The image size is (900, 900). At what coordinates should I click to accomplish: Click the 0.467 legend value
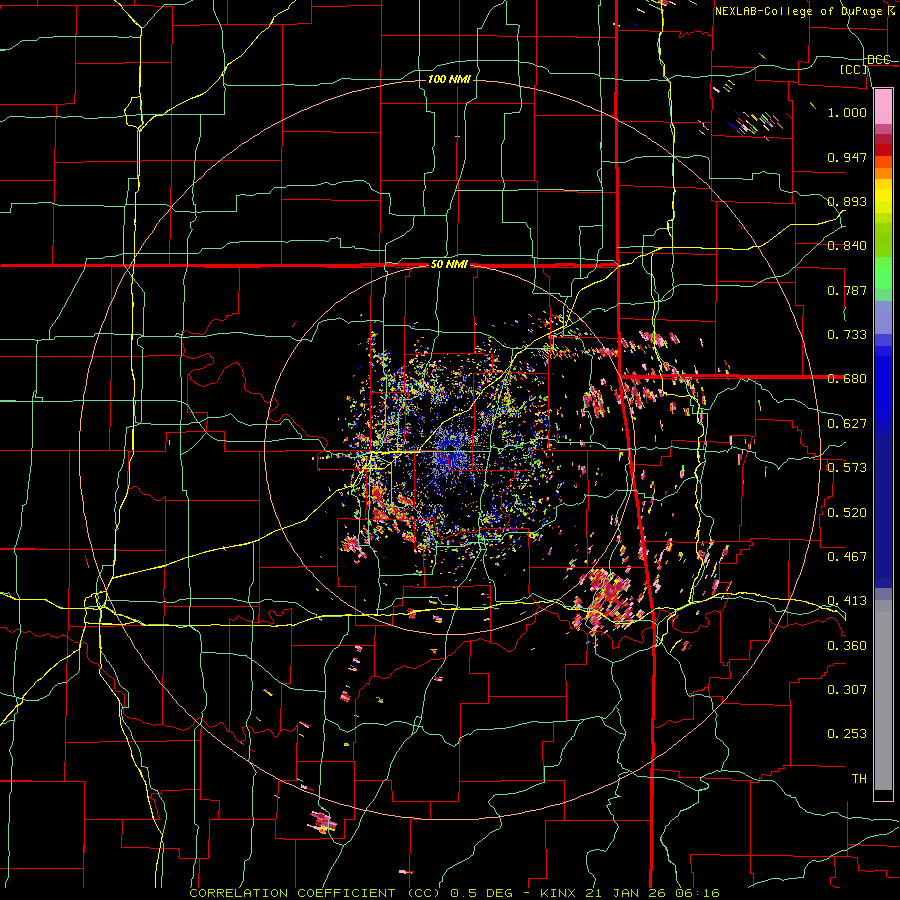point(847,557)
